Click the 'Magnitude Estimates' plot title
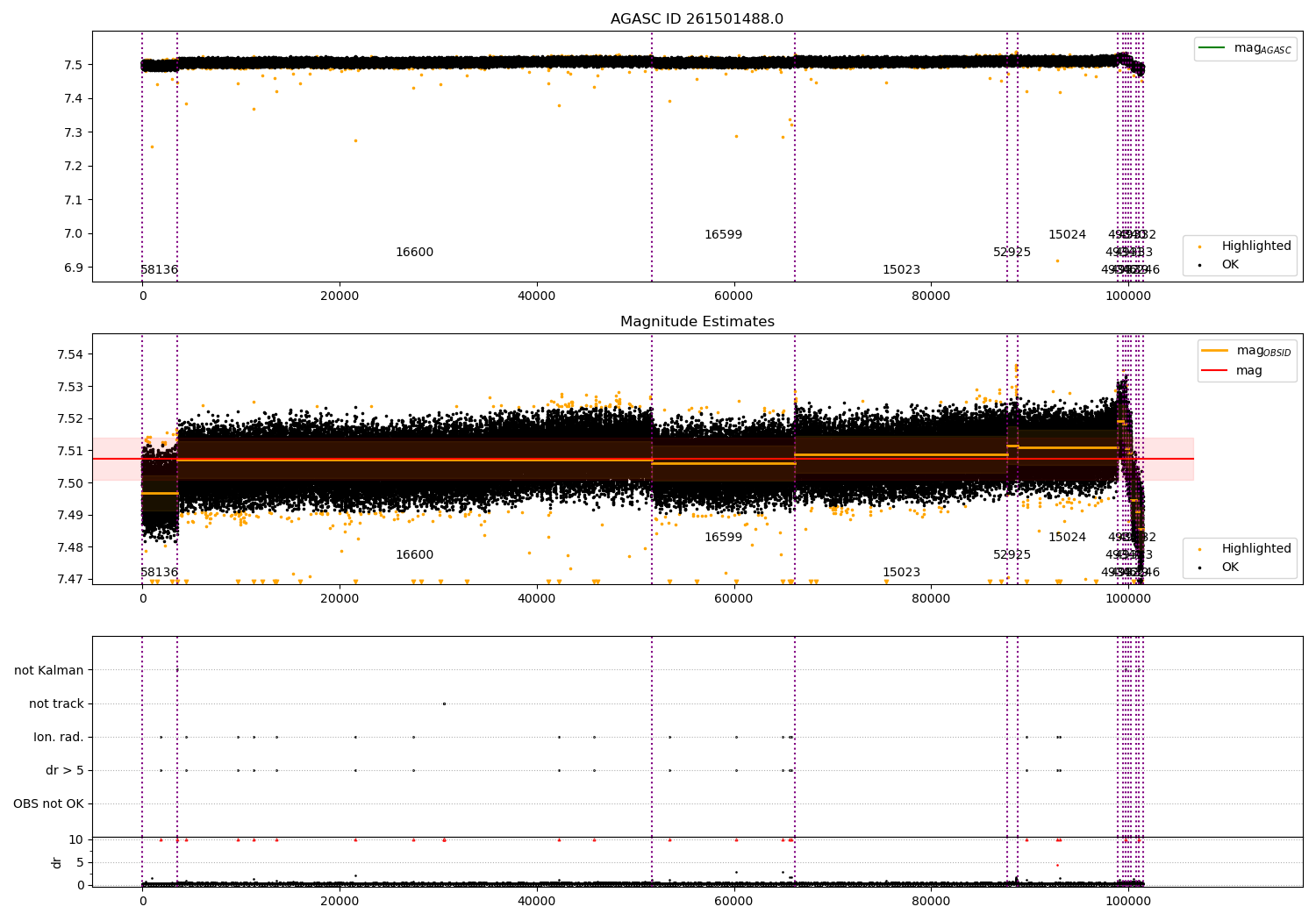Viewport: 1316px width, 921px height. [697, 322]
